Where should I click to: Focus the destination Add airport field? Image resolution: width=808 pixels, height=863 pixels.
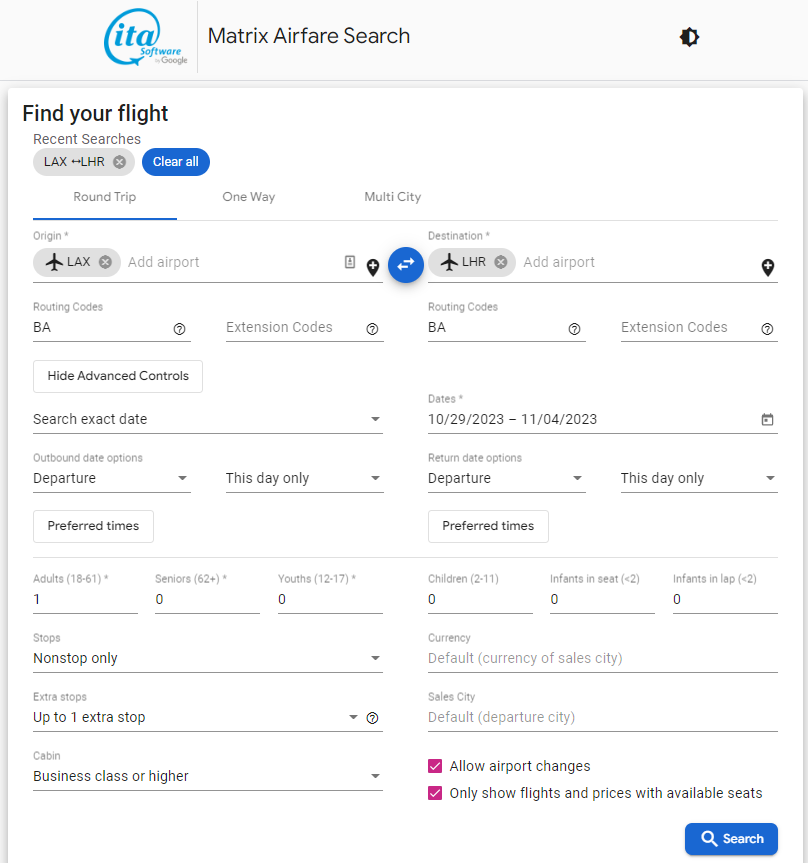[638, 262]
